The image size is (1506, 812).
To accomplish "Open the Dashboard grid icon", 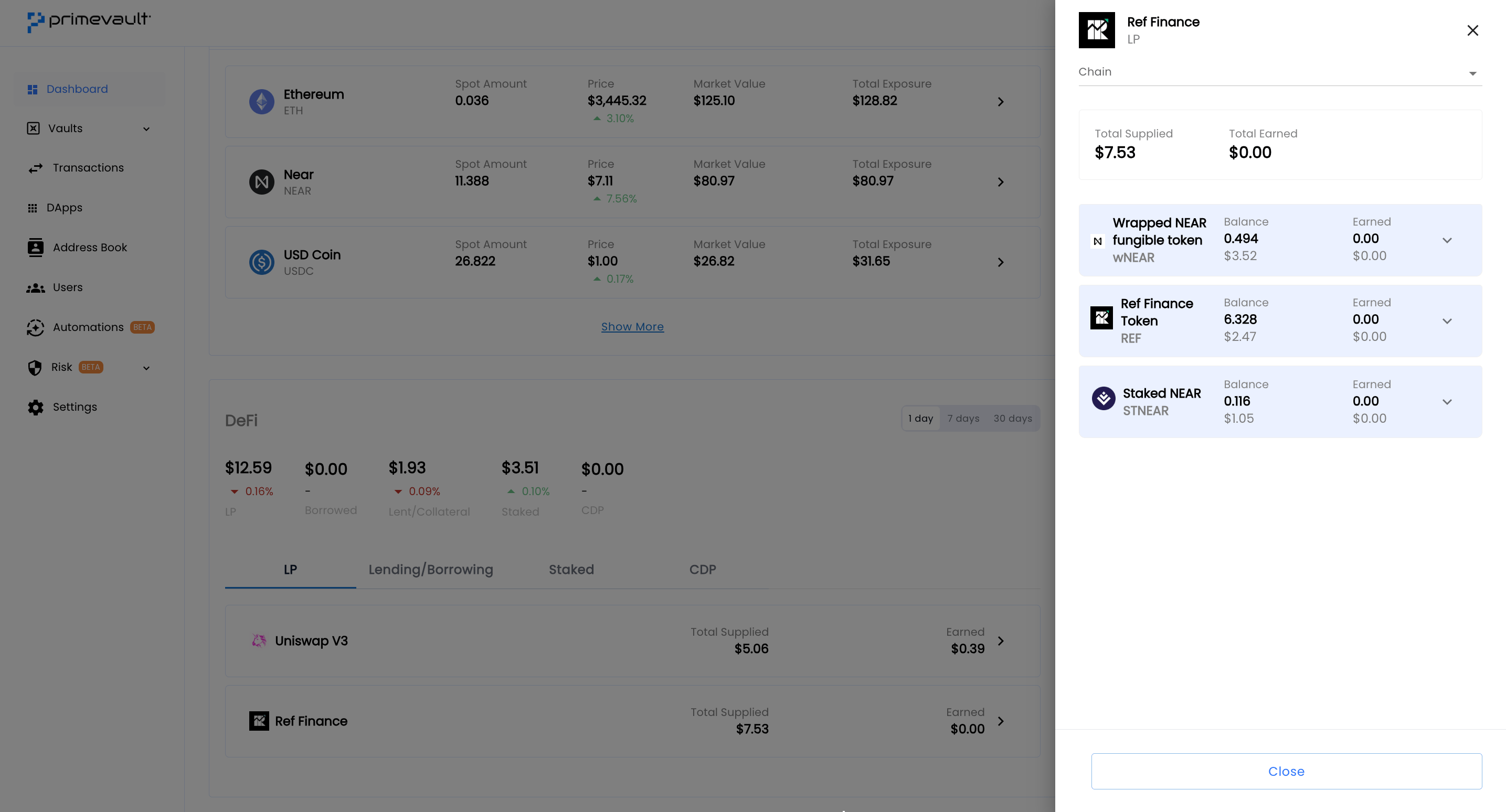I will pos(33,90).
